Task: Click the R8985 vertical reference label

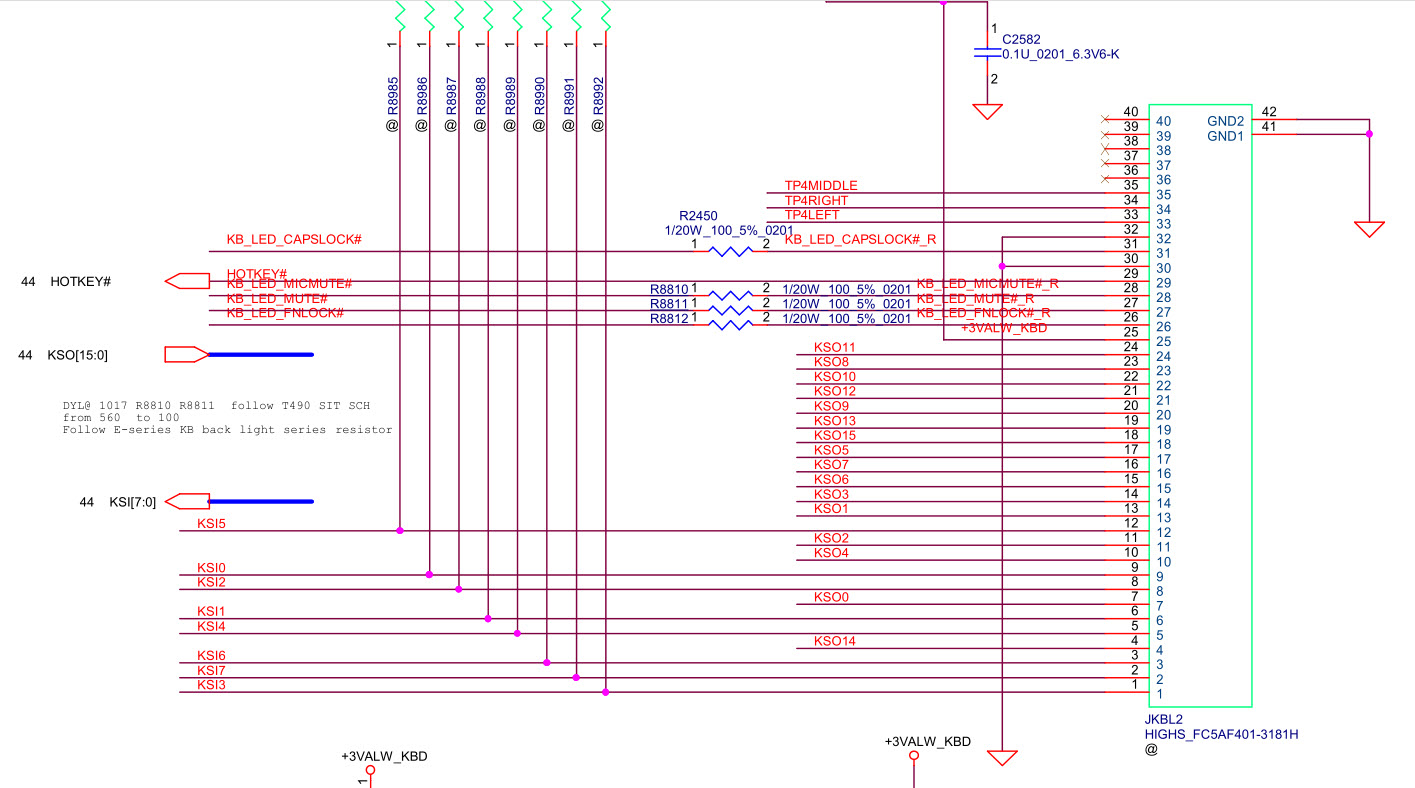Action: click(x=392, y=96)
